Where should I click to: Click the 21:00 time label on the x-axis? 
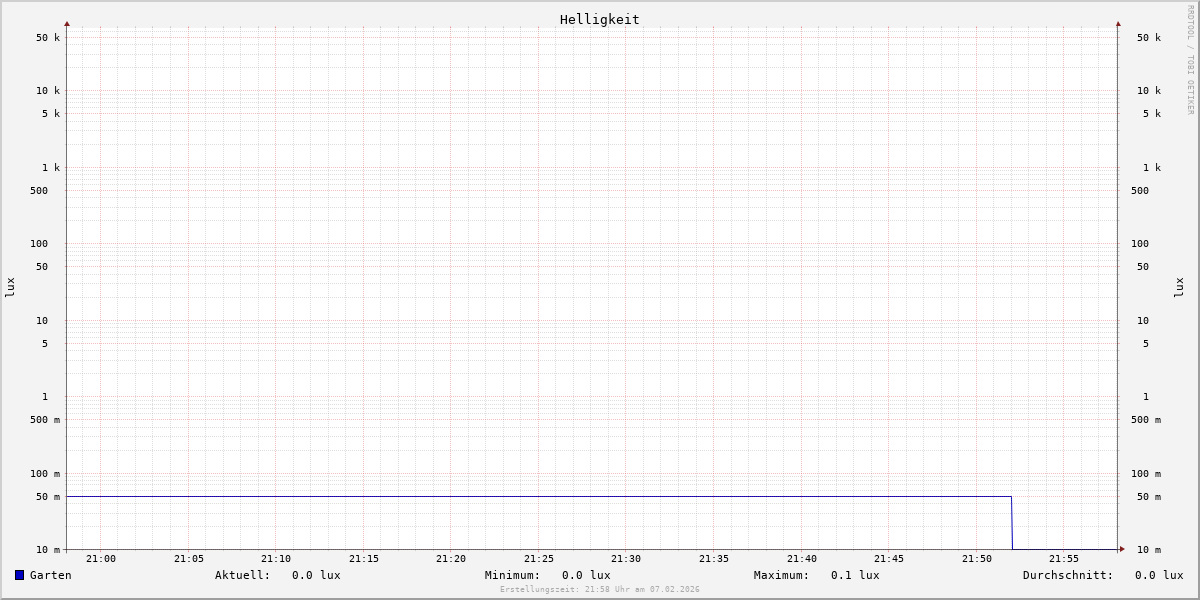click(x=101, y=559)
